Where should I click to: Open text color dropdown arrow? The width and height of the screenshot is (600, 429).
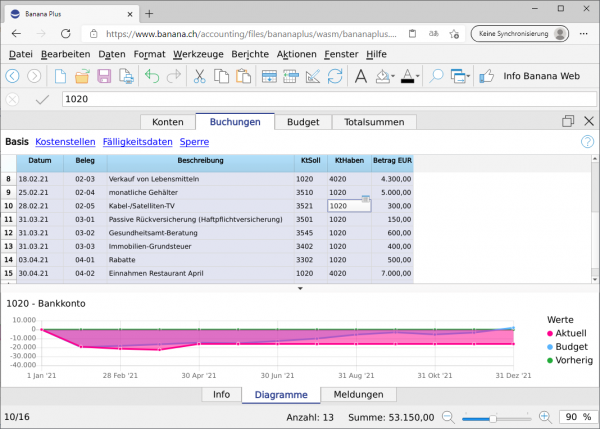click(417, 76)
